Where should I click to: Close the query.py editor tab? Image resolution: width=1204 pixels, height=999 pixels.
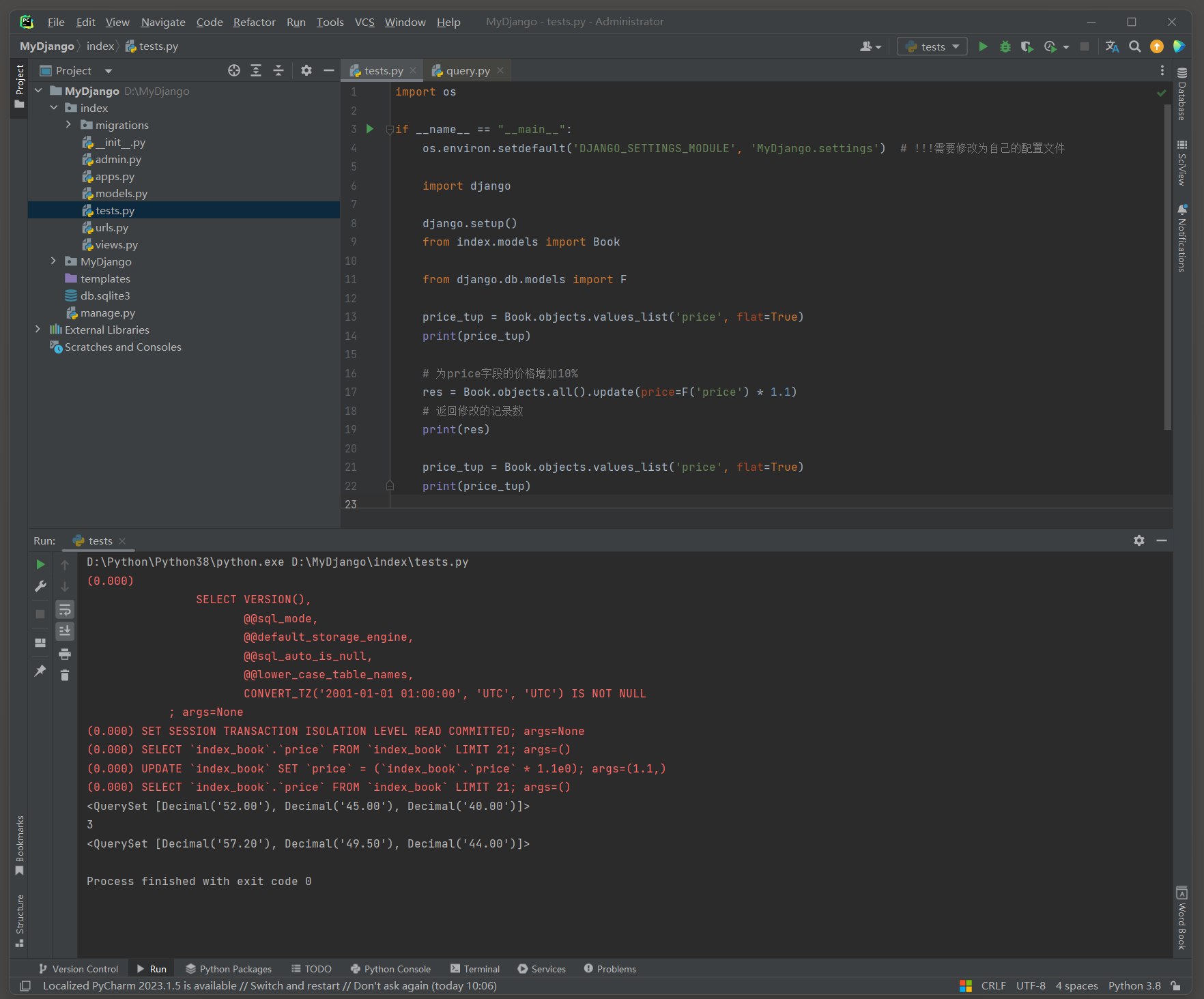coord(500,70)
